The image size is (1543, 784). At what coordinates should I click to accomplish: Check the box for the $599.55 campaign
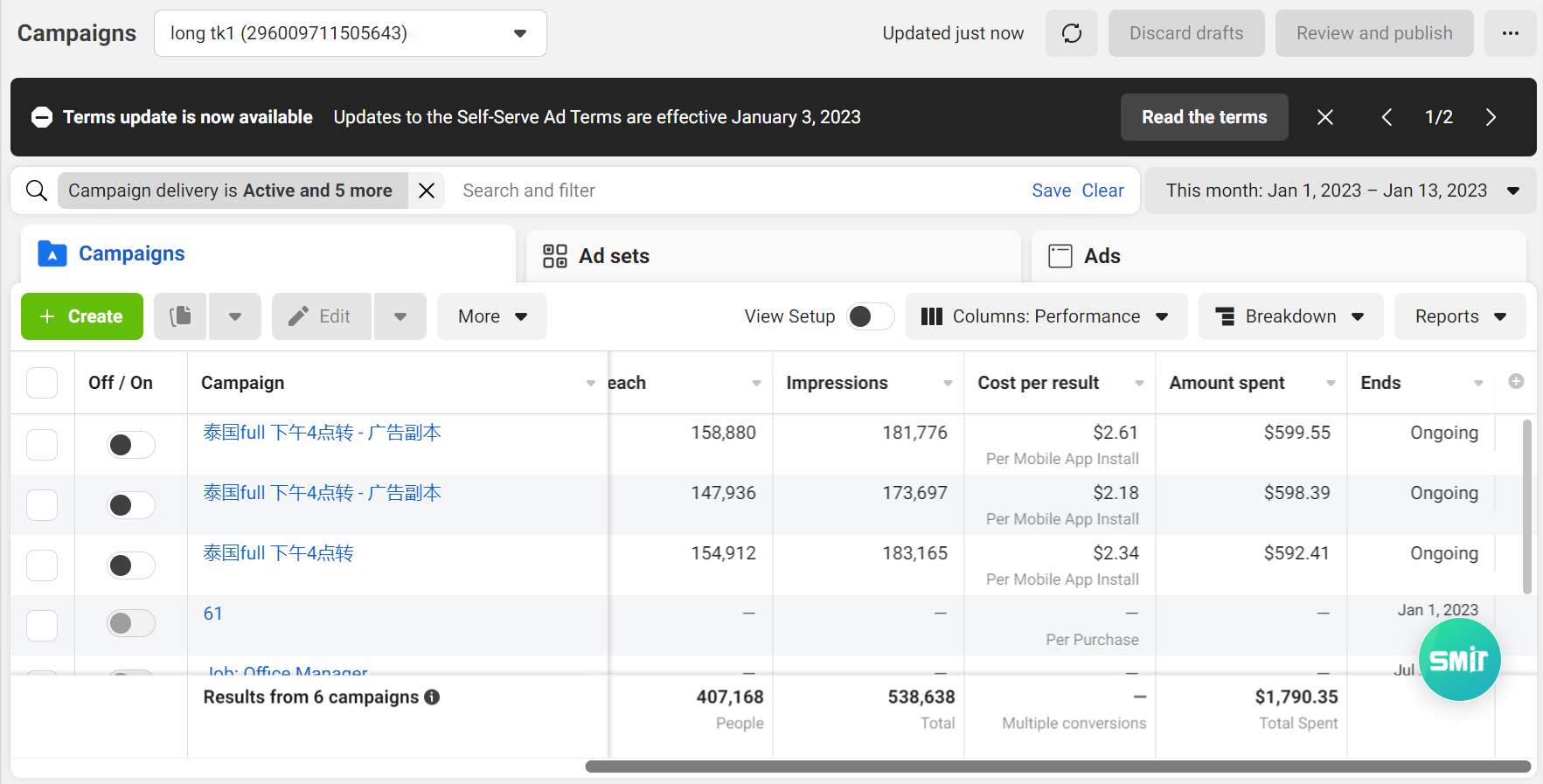42,444
